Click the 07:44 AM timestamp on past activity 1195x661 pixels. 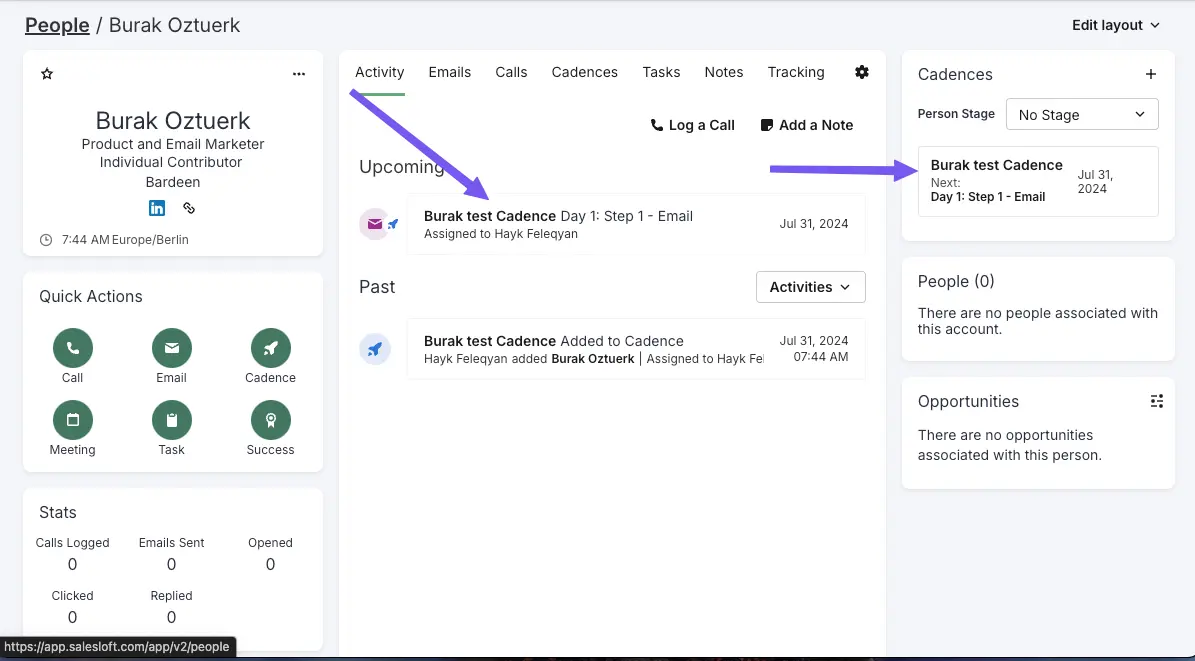click(821, 357)
